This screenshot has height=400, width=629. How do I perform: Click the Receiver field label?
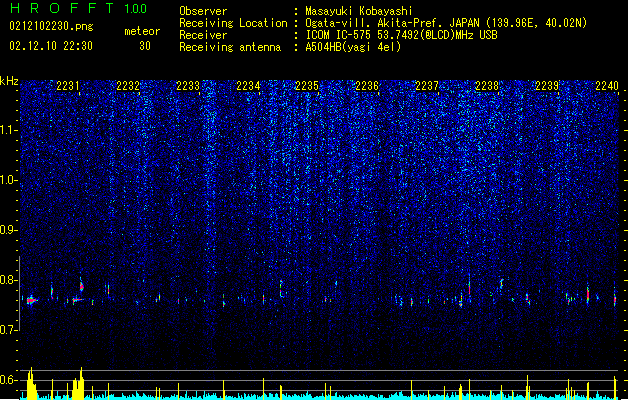point(203,35)
